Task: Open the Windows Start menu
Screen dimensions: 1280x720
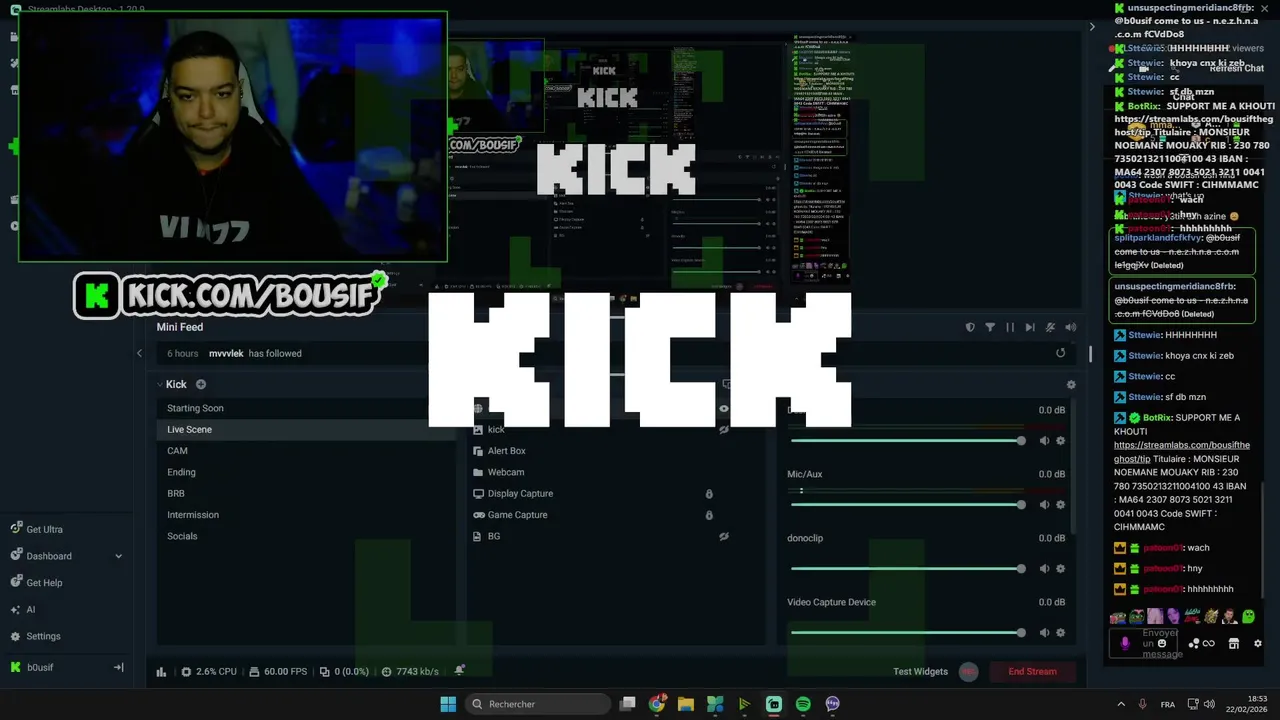Action: tap(448, 704)
